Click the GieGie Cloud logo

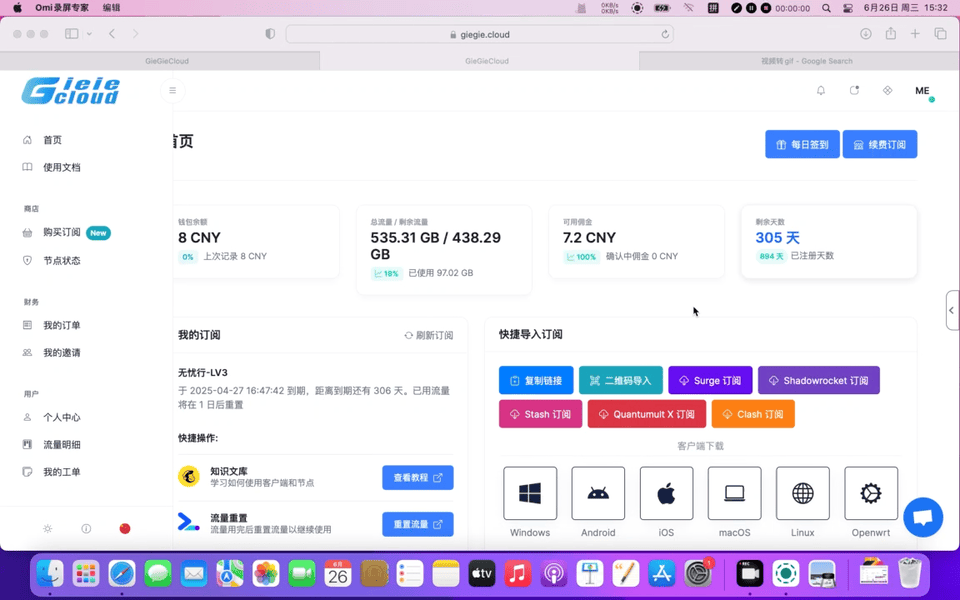71,91
